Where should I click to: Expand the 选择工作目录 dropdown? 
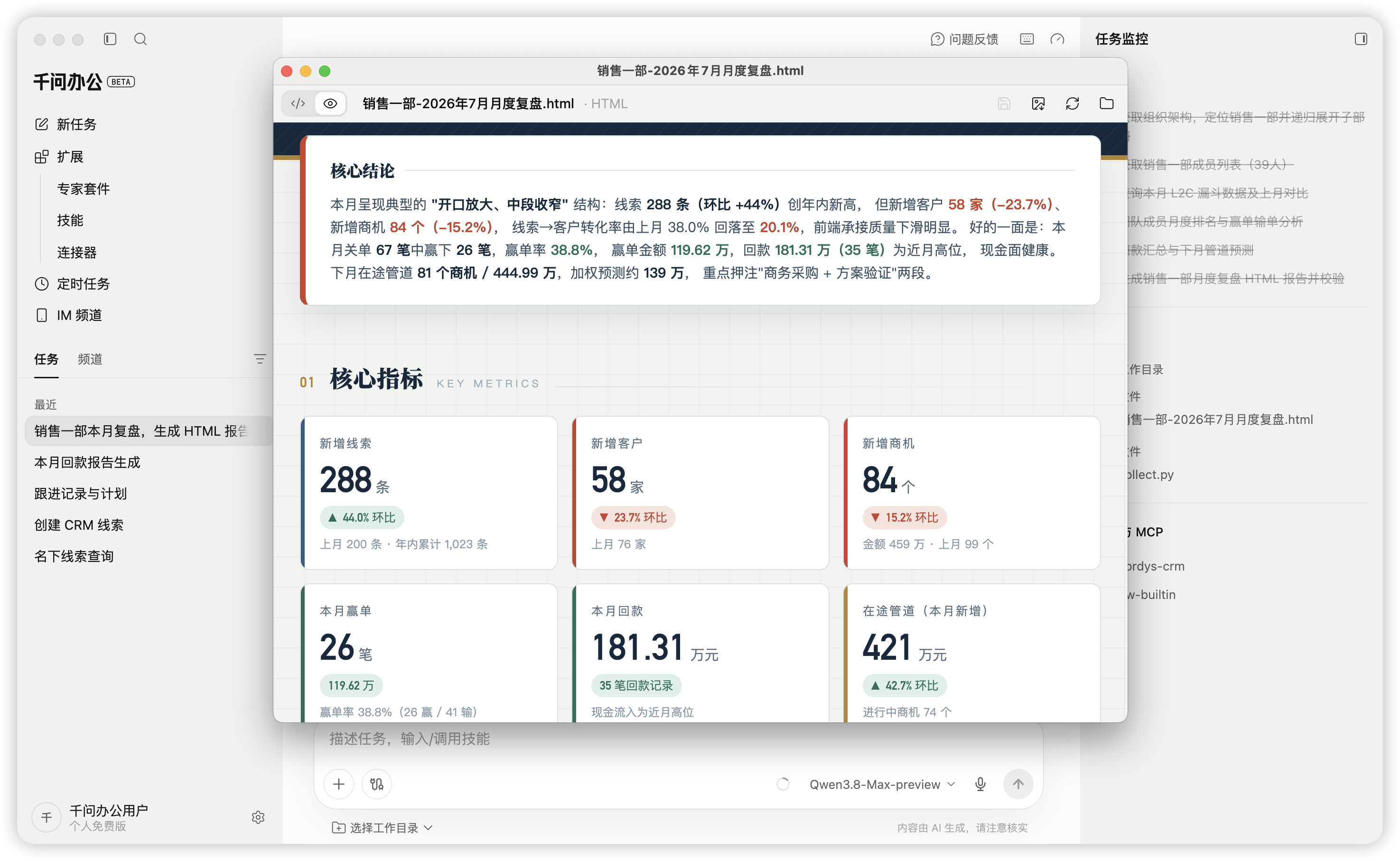pos(383,827)
